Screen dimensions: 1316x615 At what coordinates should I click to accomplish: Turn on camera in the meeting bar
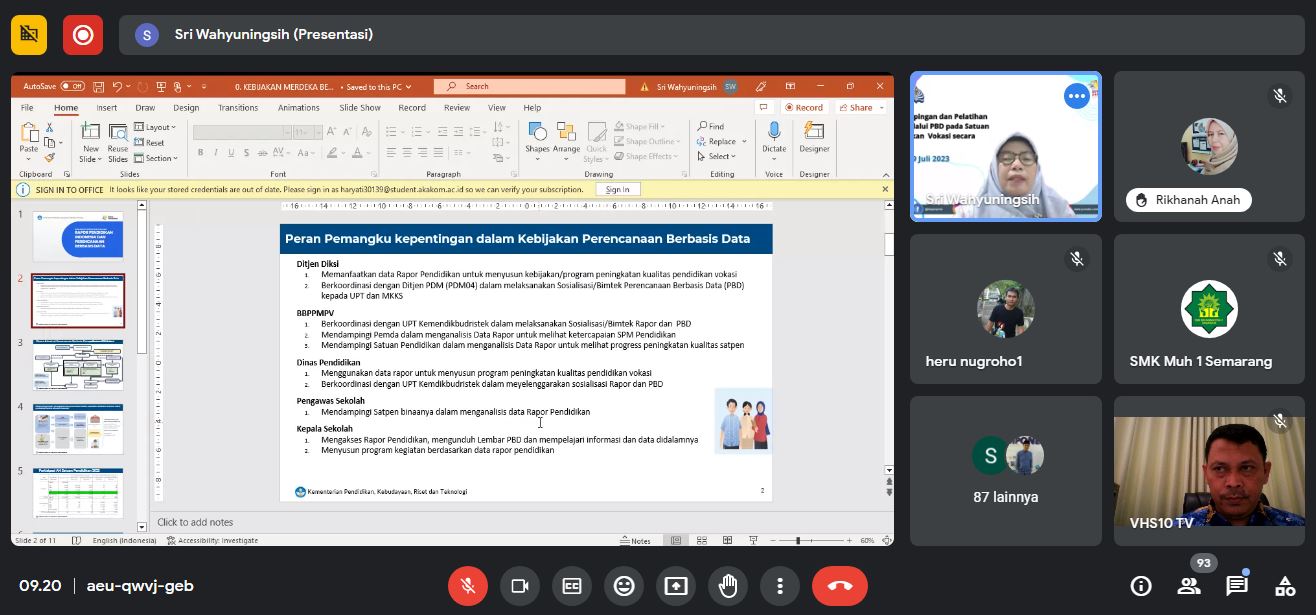click(519, 586)
